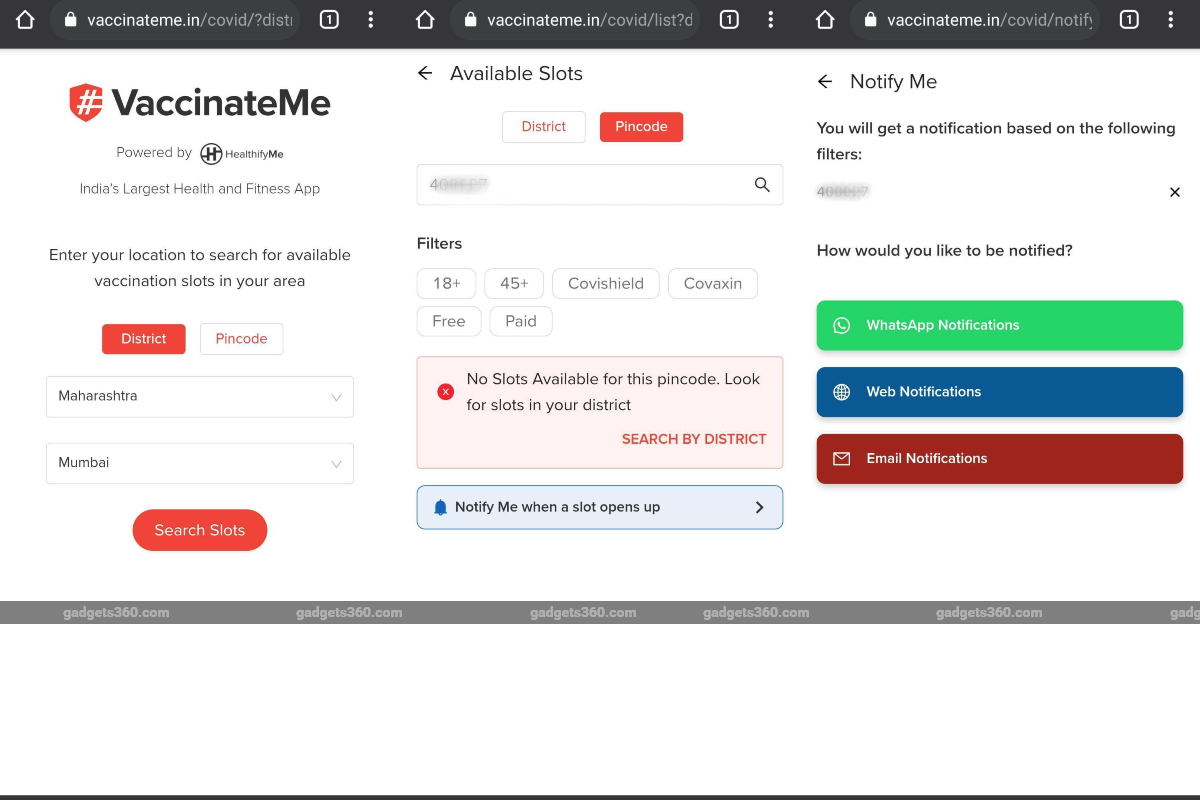Screen dimensions: 1200x800
Task: Open three-dot menu in second browser
Action: [771, 19]
